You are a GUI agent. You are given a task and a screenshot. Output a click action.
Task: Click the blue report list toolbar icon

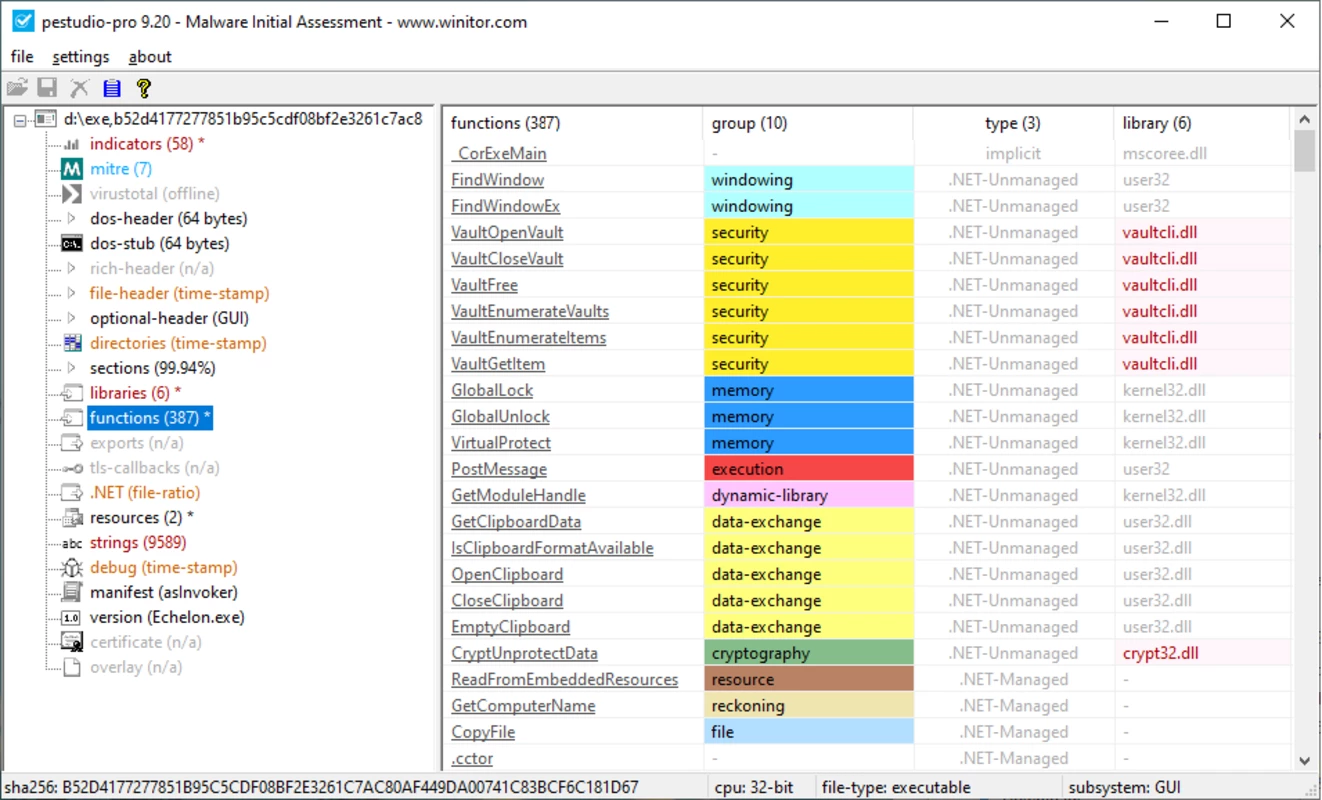point(112,88)
